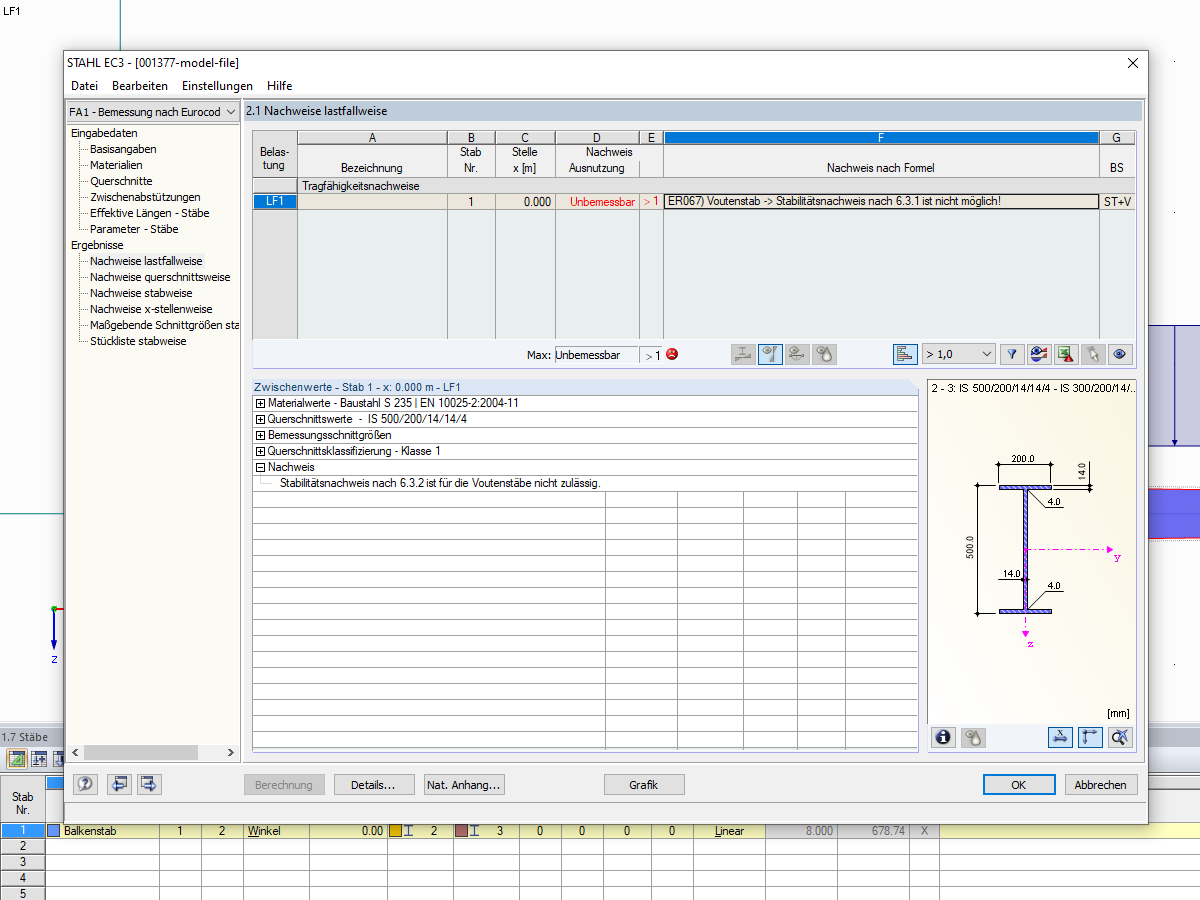Open Nachweise stabweise results
The image size is (1200, 900).
coord(141,293)
